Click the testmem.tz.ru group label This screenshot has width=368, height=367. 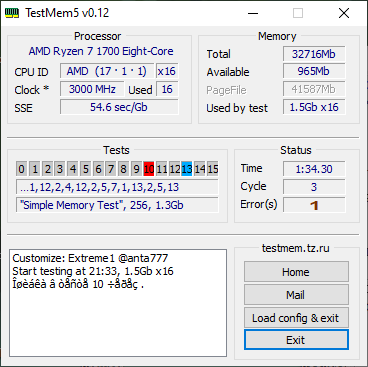coord(296,248)
